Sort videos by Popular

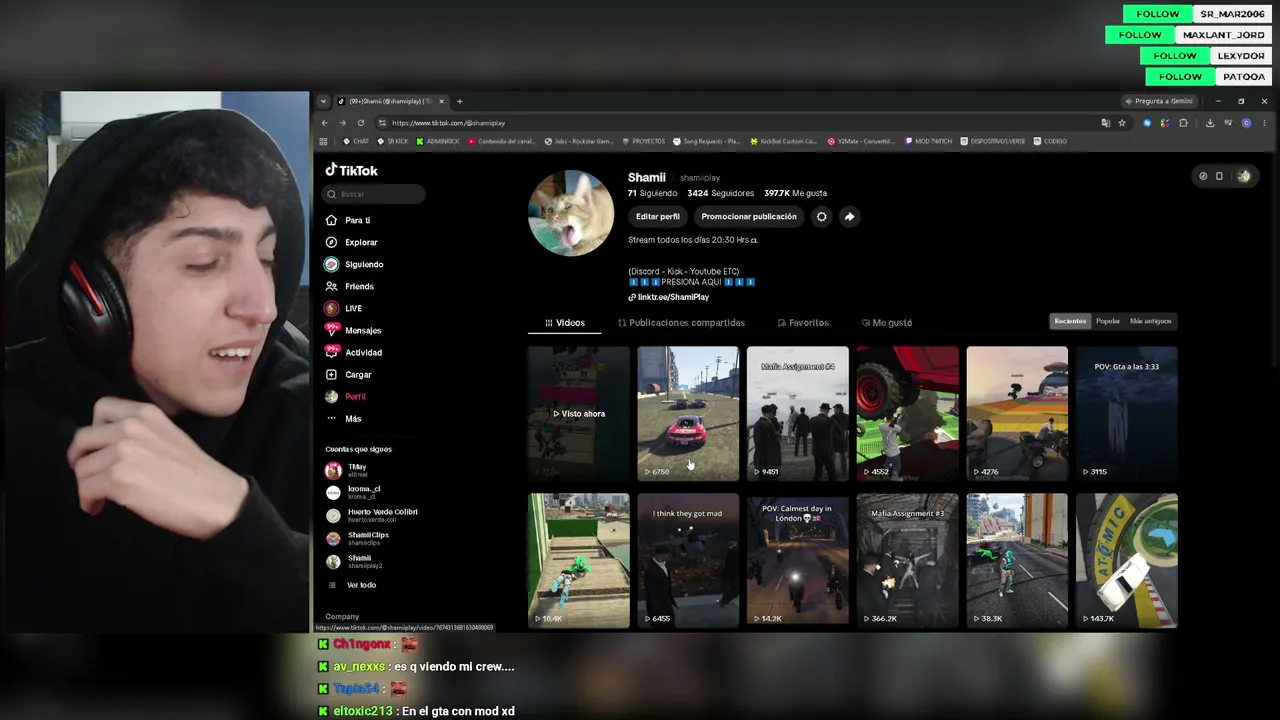tap(1108, 321)
